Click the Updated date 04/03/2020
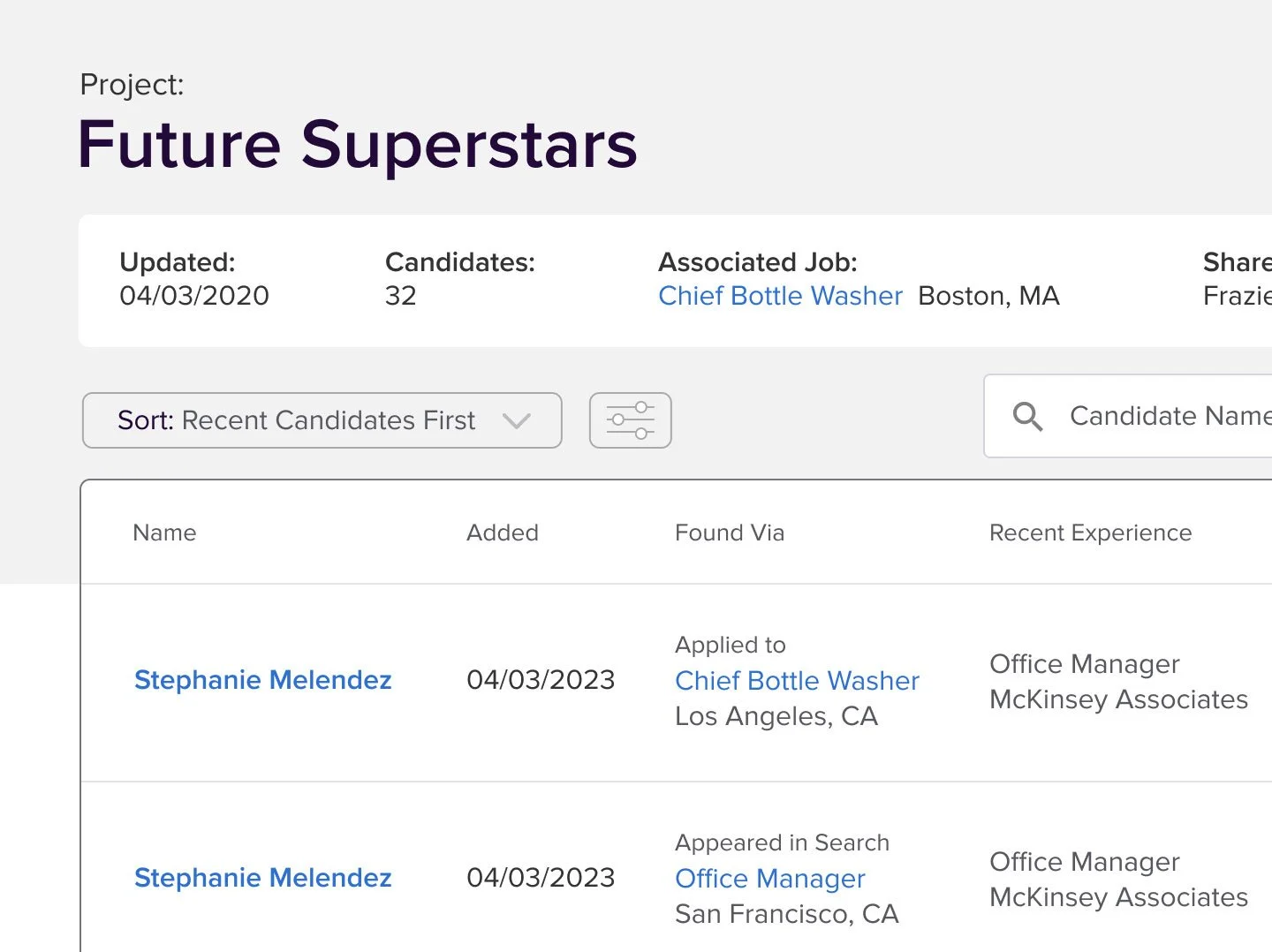1272x952 pixels. point(193,296)
